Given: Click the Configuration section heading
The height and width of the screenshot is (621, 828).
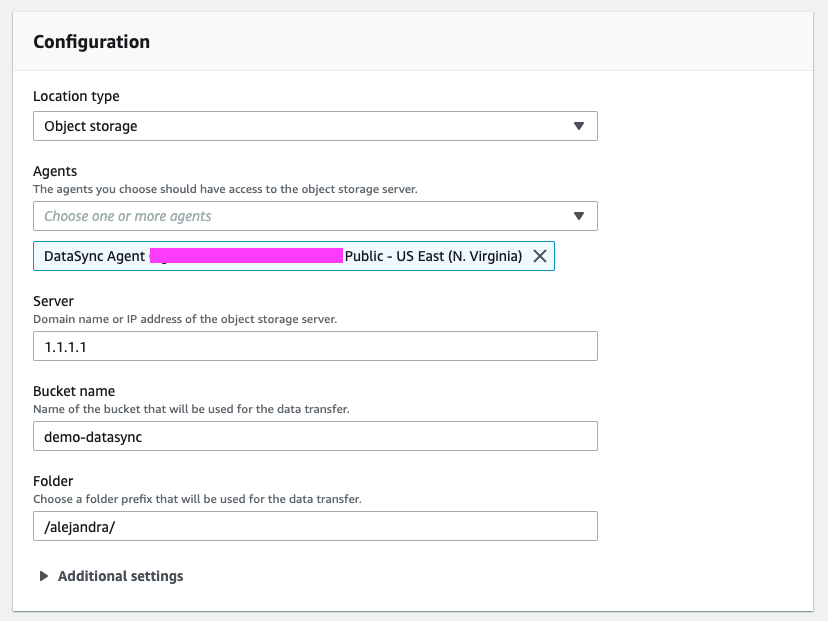Looking at the screenshot, I should point(91,42).
